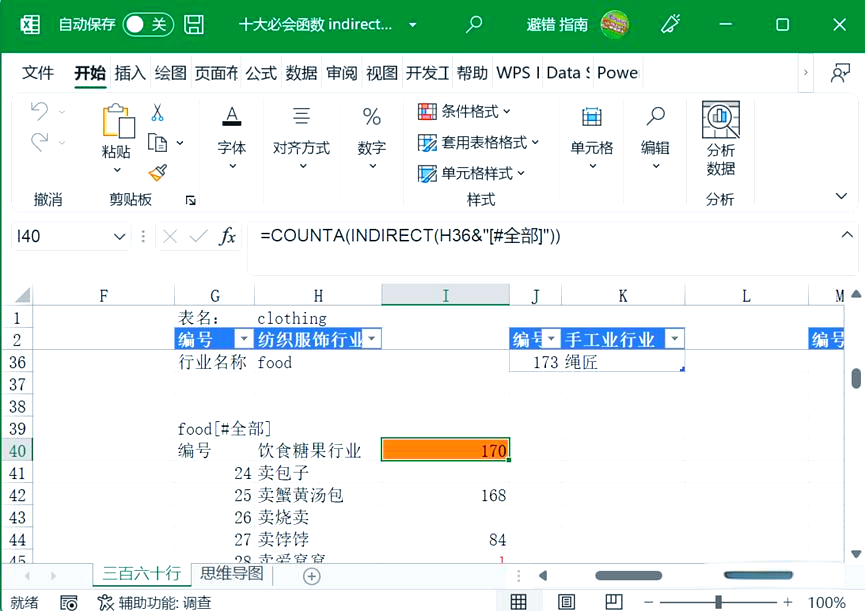Switch to the 思维导图 sheet tab
865x611 pixels.
click(232, 574)
